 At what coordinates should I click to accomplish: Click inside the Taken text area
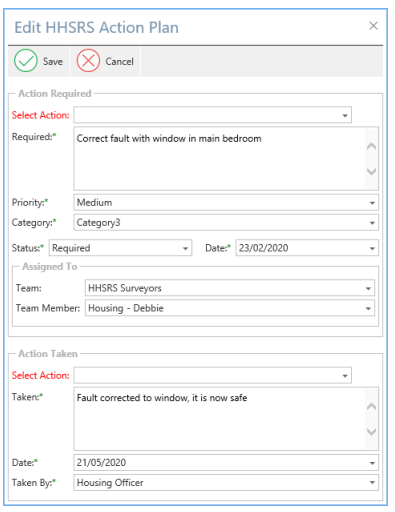[219, 419]
